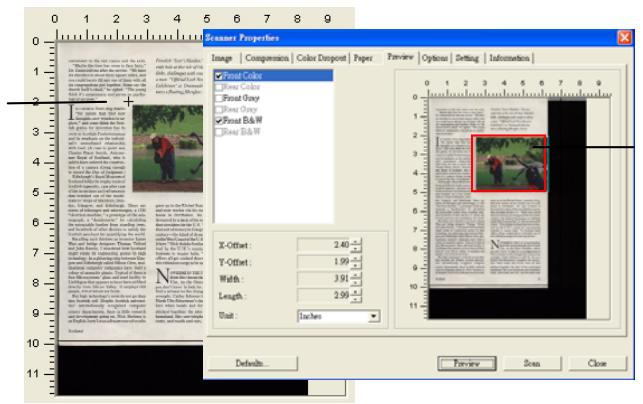The image size is (643, 404).
Task: Open the Options tab
Action: [434, 58]
